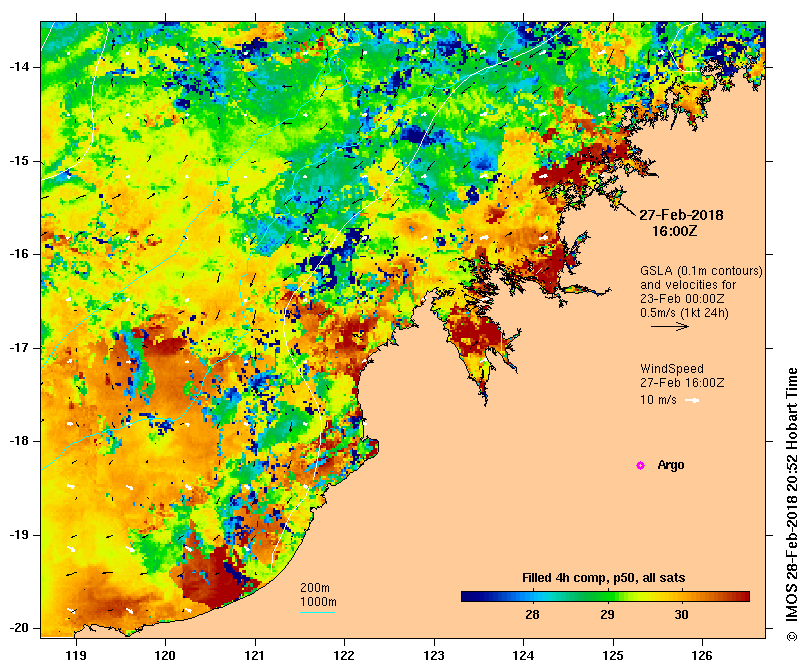The height and width of the screenshot is (672, 809).
Task: Click the '10 m/s' wind scale label
Action: click(x=658, y=399)
